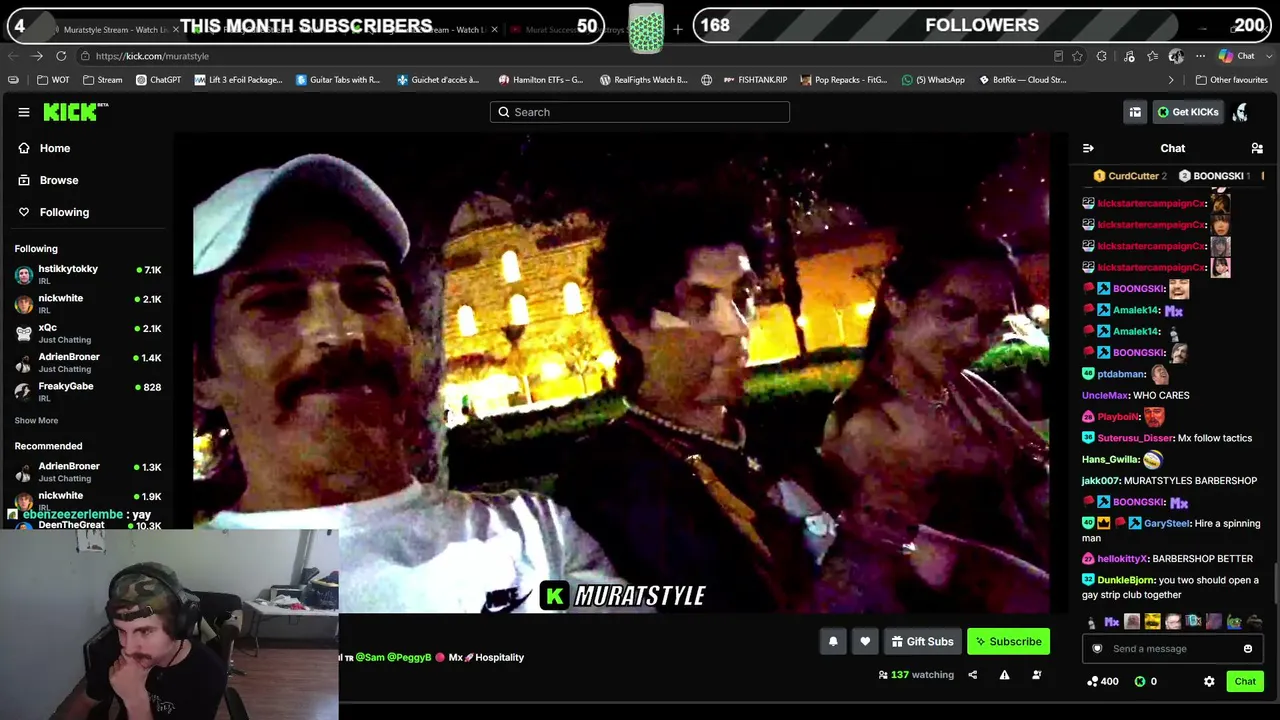Open browser extensions puzzle icon
Screen dimensions: 1280x720
[1102, 56]
